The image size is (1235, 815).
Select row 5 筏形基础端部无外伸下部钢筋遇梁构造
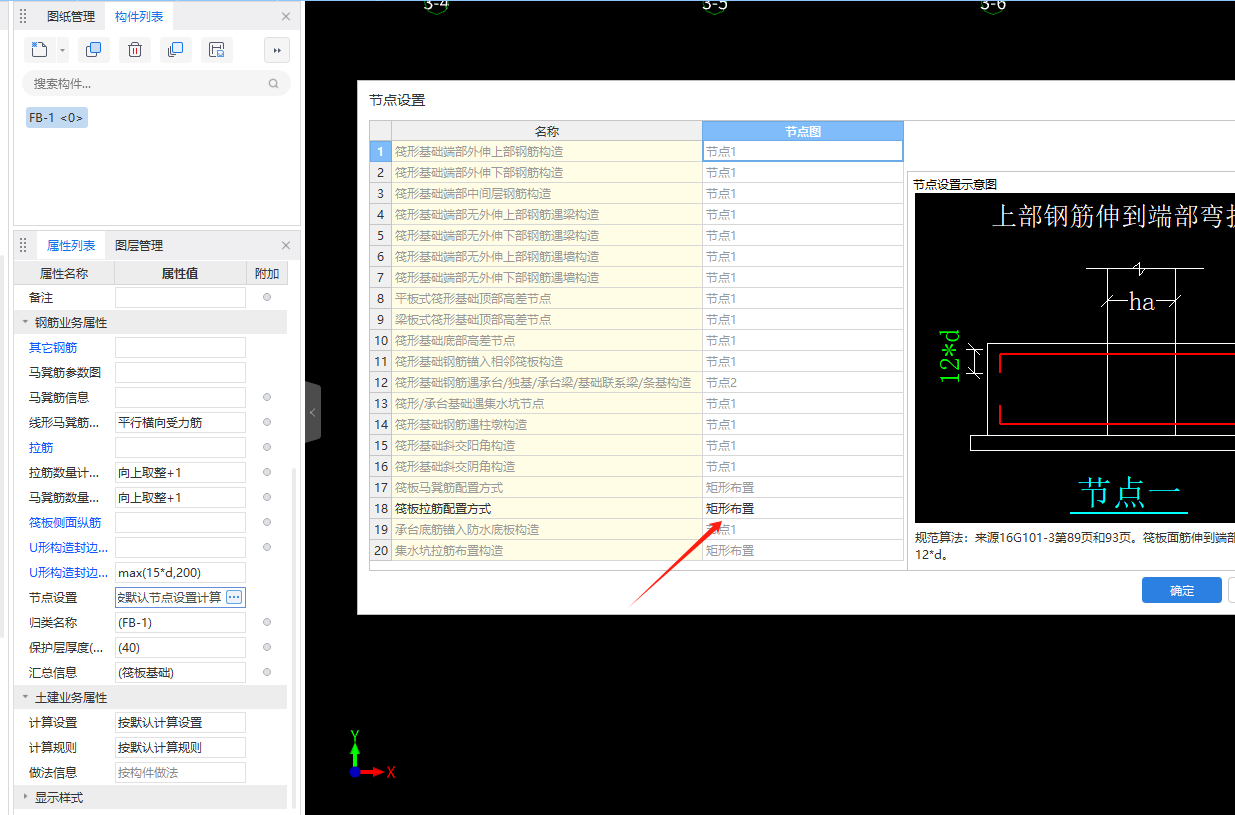pos(546,235)
